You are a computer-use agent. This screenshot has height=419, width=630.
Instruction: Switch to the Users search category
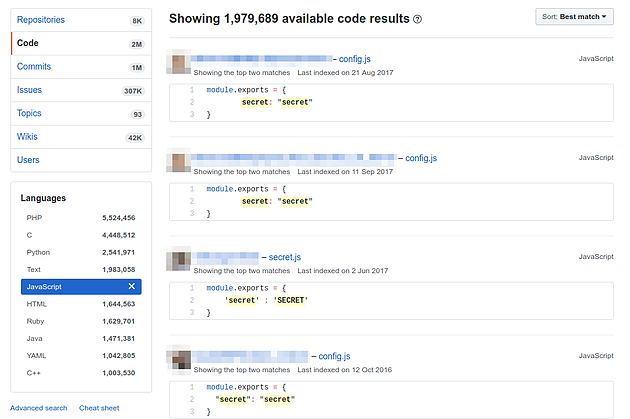[x=81, y=160]
